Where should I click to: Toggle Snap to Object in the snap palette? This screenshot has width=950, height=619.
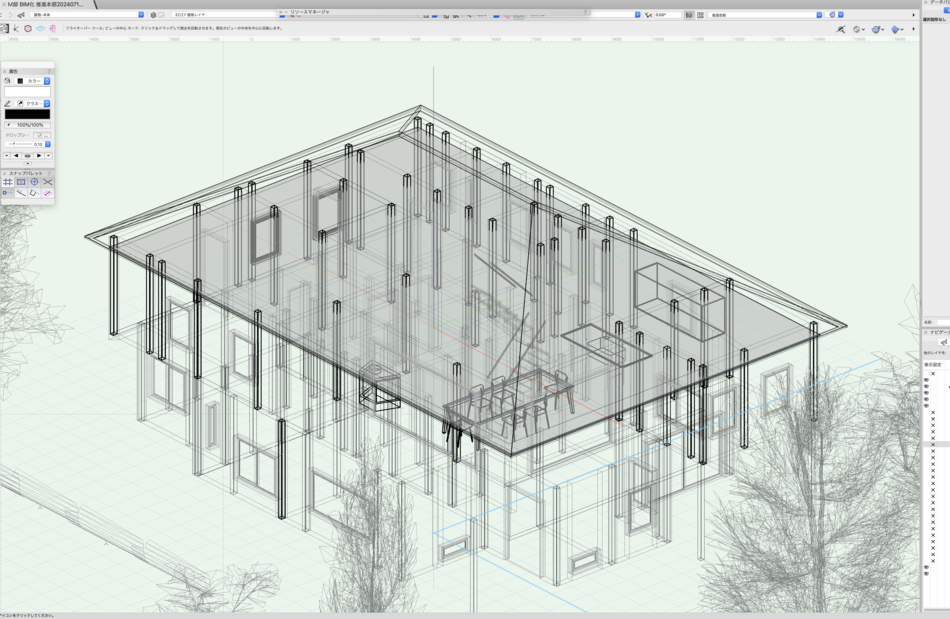tap(21, 182)
